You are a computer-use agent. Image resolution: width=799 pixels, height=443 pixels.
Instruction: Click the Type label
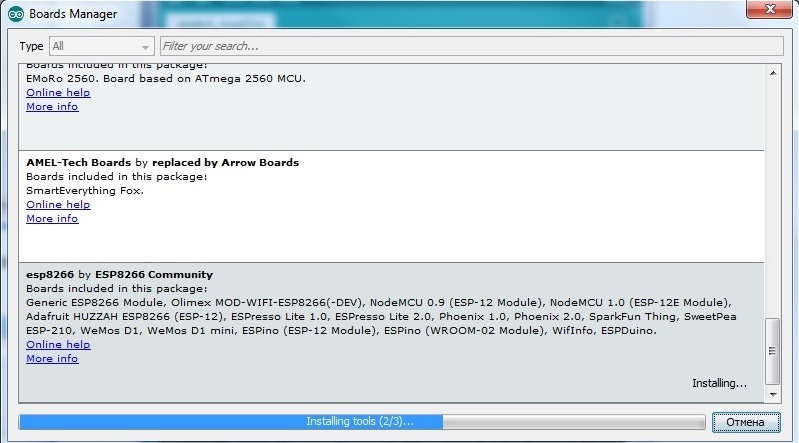click(x=31, y=46)
